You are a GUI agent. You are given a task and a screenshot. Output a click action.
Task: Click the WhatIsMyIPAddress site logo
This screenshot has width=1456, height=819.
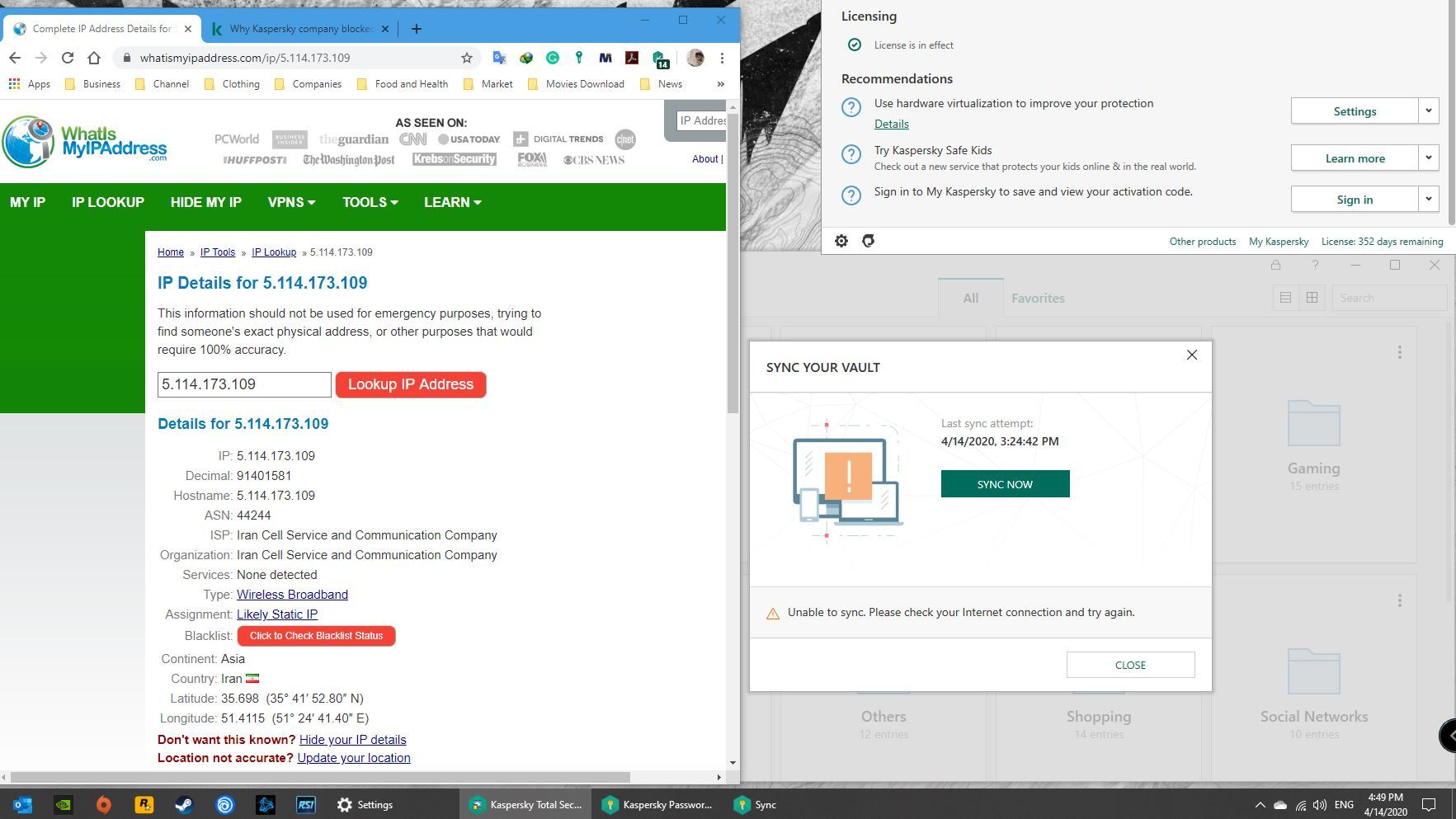click(85, 141)
